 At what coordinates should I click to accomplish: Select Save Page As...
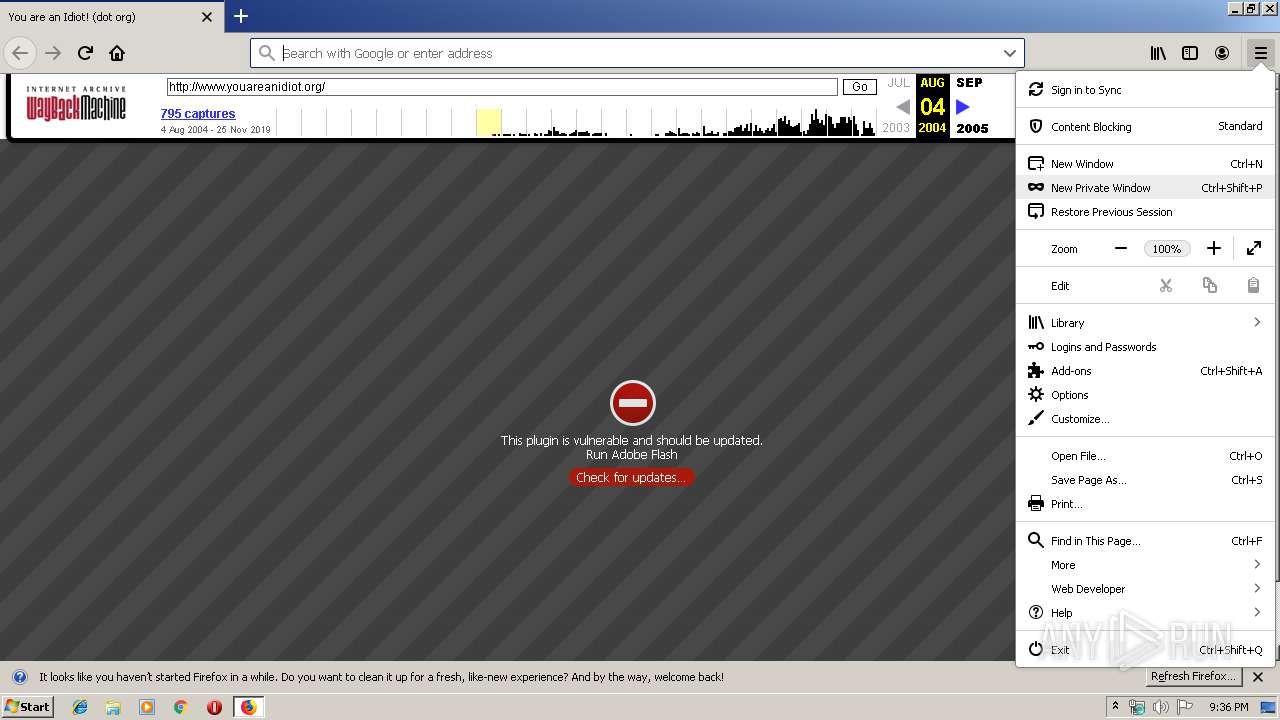1145,480
